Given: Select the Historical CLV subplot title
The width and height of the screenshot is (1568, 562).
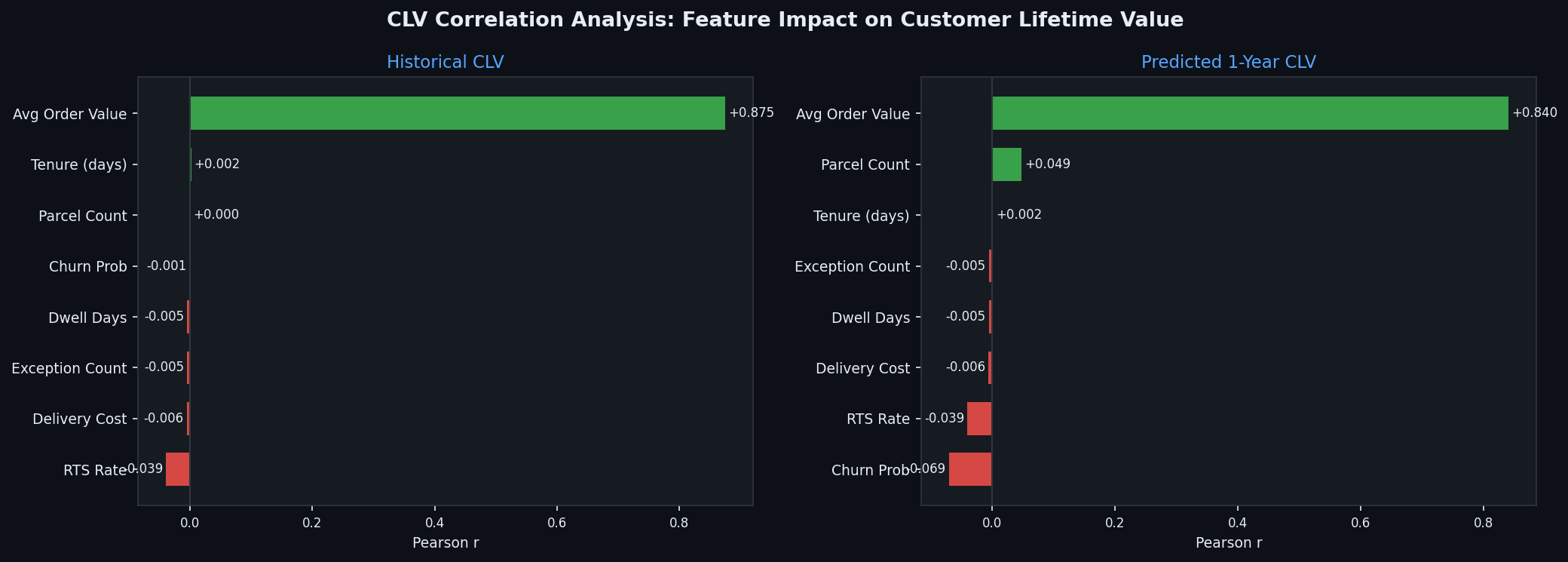Looking at the screenshot, I should (x=445, y=62).
